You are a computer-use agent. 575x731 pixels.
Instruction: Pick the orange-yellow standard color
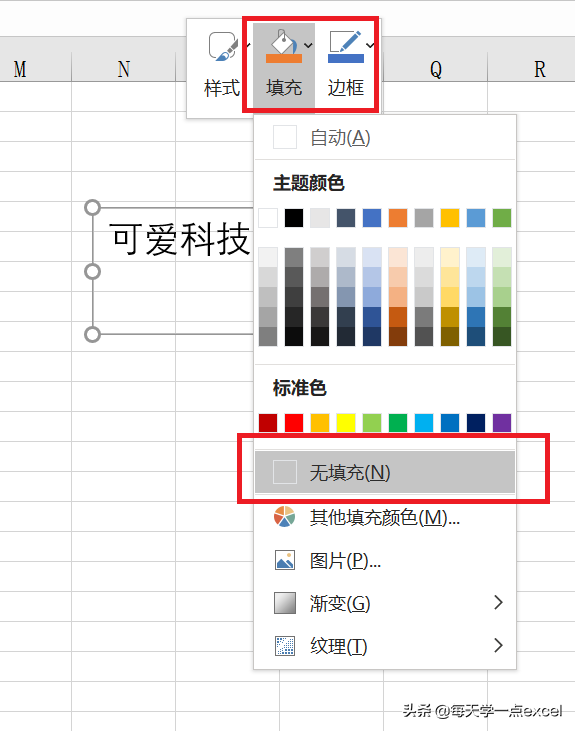coord(320,423)
